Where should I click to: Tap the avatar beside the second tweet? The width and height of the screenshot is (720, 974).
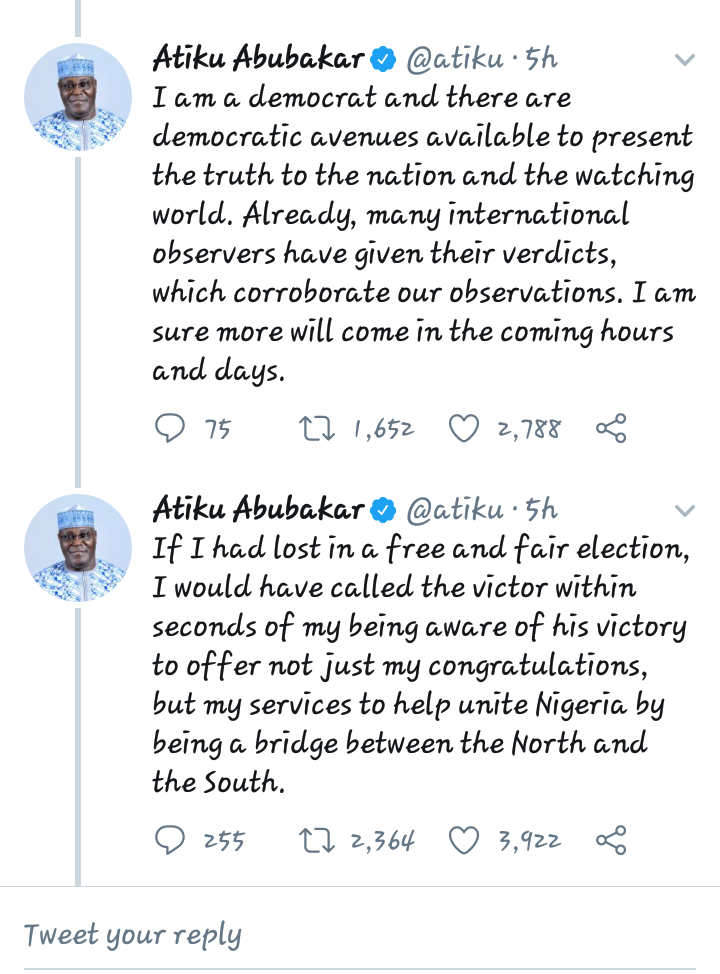coord(78,548)
